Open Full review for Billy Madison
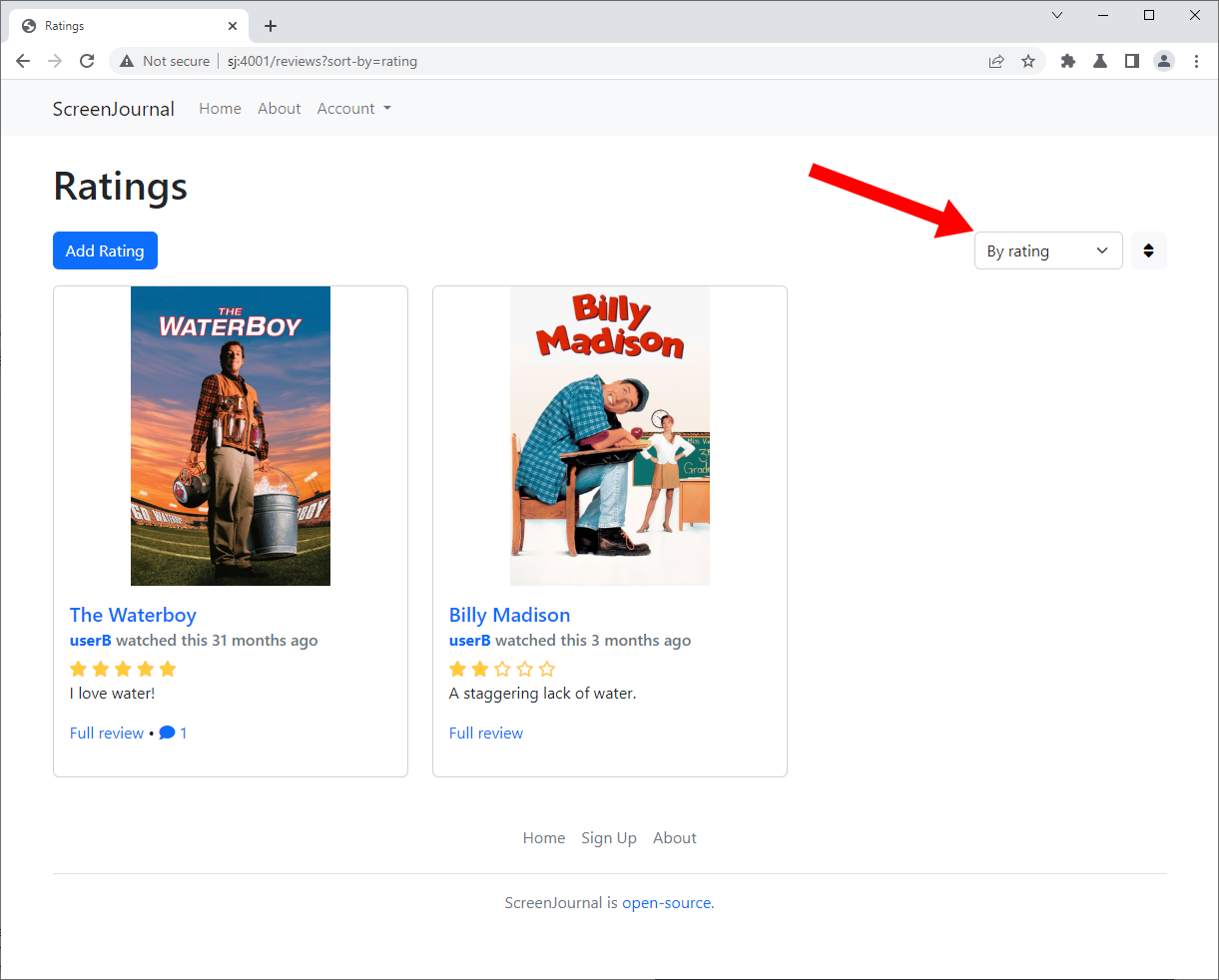The width and height of the screenshot is (1219, 980). [x=486, y=733]
